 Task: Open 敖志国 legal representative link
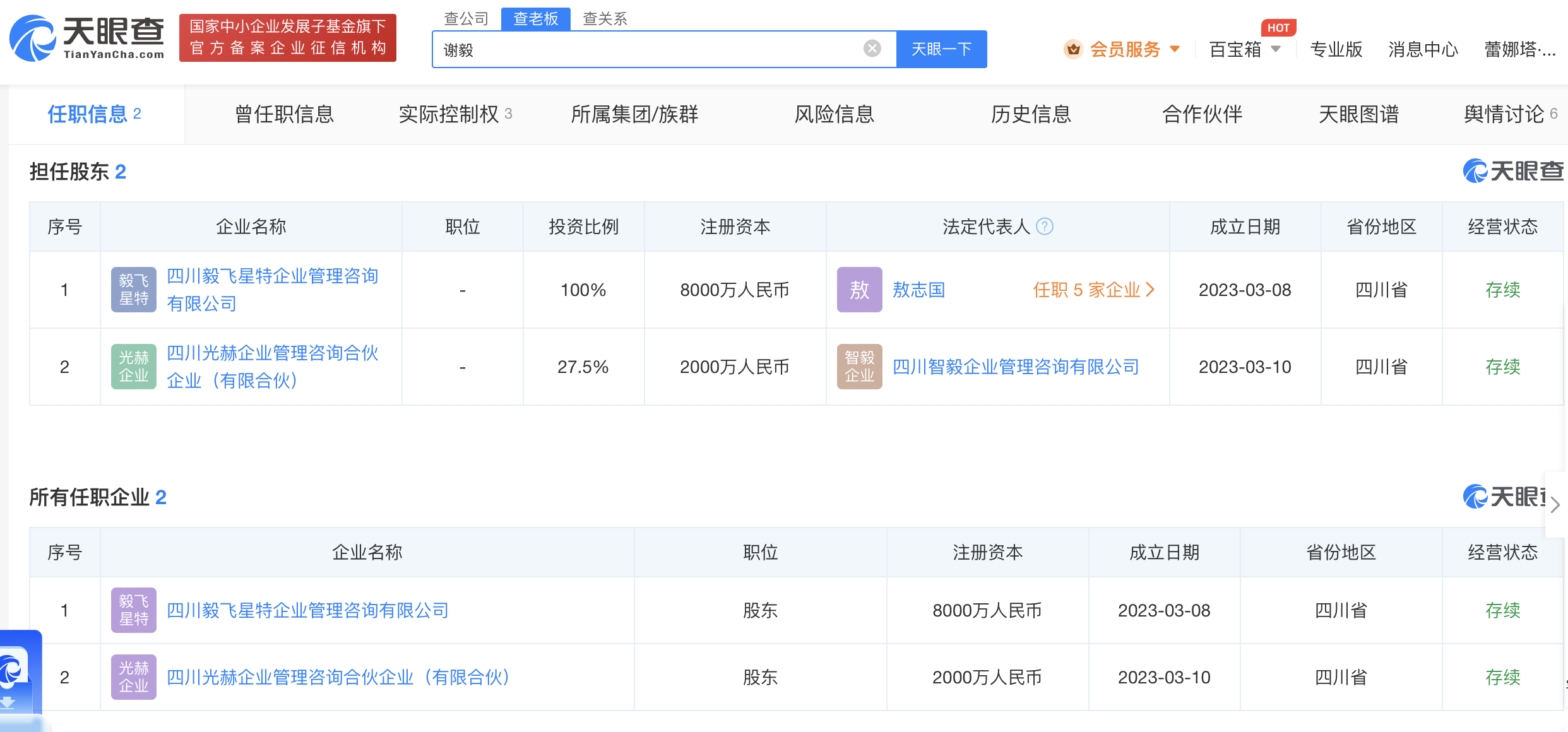click(x=918, y=290)
